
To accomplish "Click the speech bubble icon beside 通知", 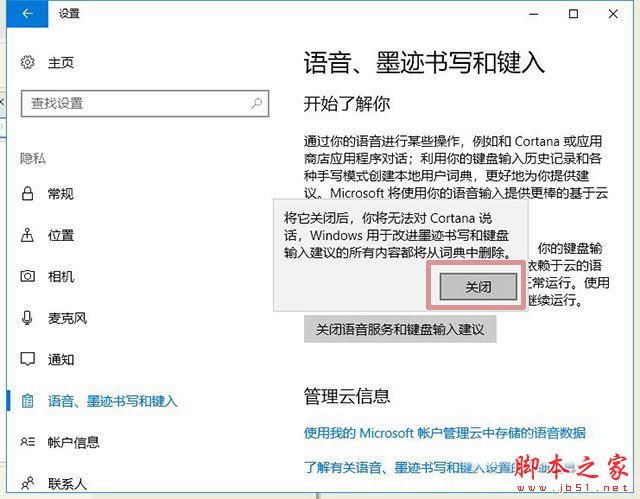I will click(x=27, y=359).
